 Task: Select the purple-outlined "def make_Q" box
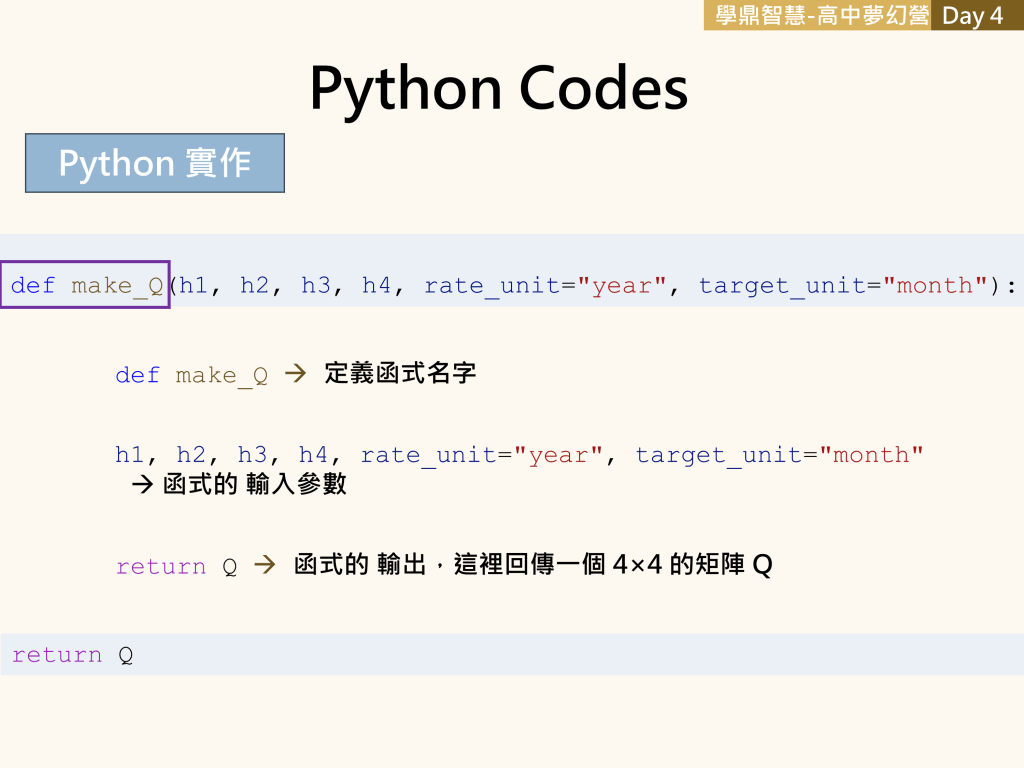86,285
